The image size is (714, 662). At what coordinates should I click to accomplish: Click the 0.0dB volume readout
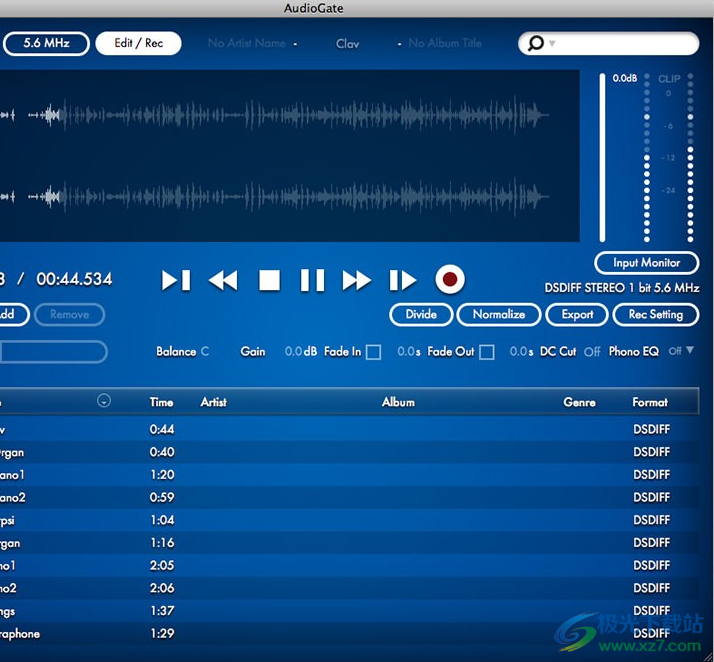coord(625,78)
